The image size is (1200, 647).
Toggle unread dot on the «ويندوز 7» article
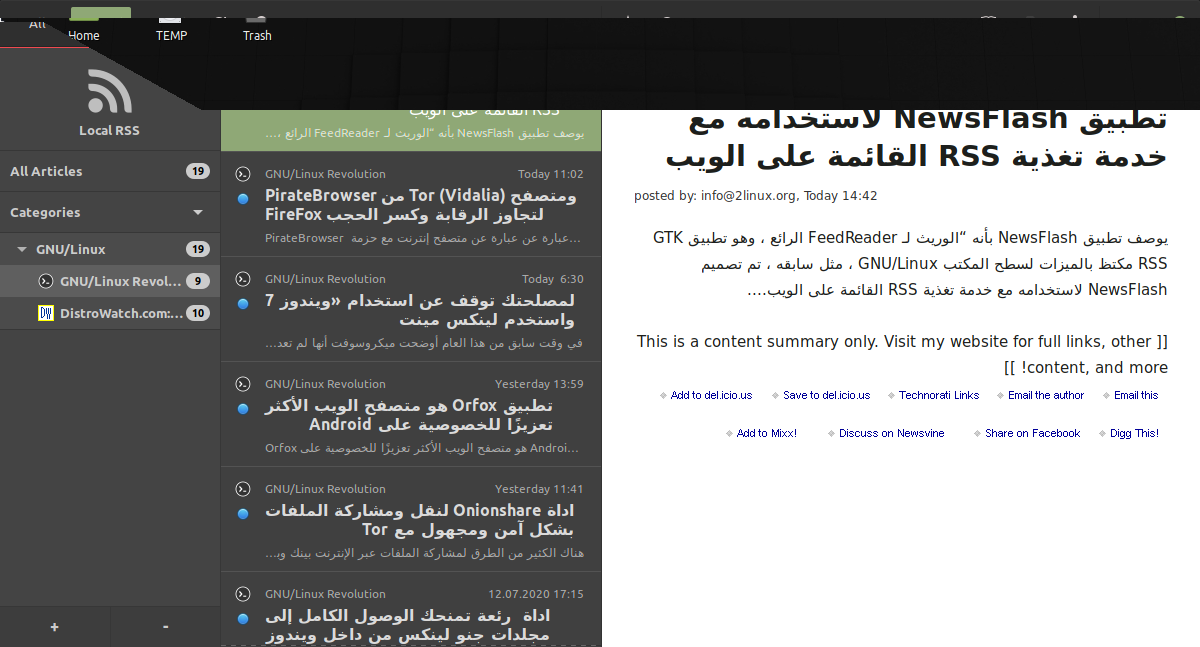[243, 304]
